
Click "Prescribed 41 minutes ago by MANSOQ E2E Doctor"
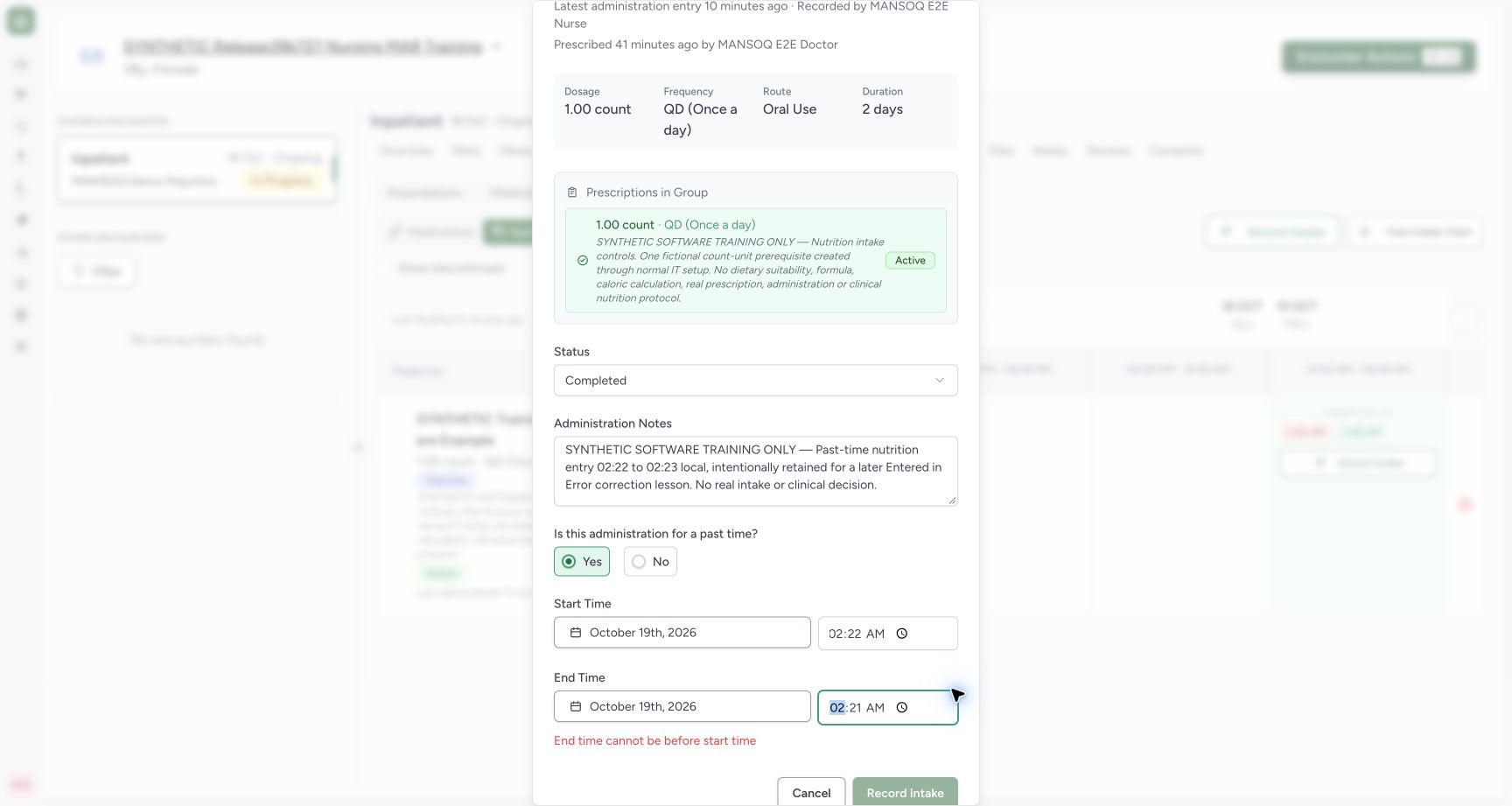[696, 45]
